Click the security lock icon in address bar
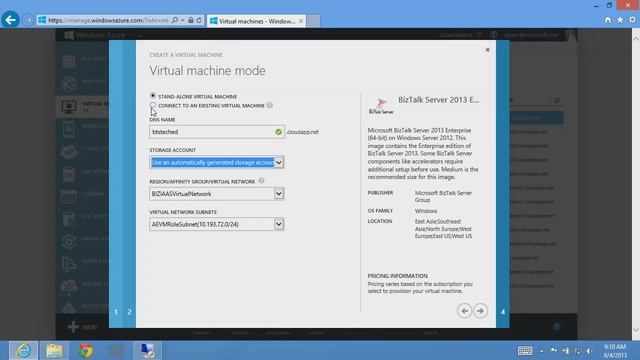This screenshot has height=360, width=640. [x=191, y=20]
